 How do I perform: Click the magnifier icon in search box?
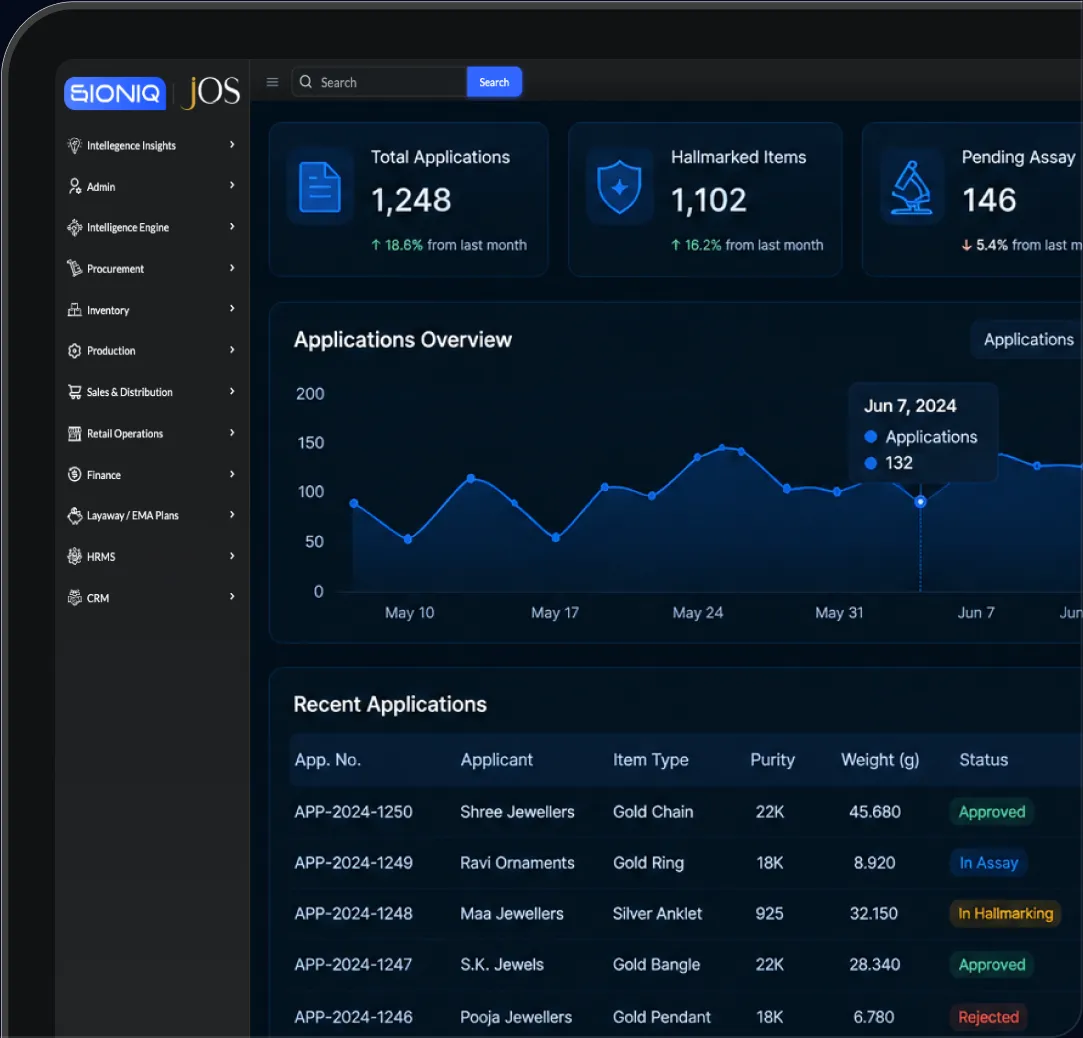tap(305, 81)
